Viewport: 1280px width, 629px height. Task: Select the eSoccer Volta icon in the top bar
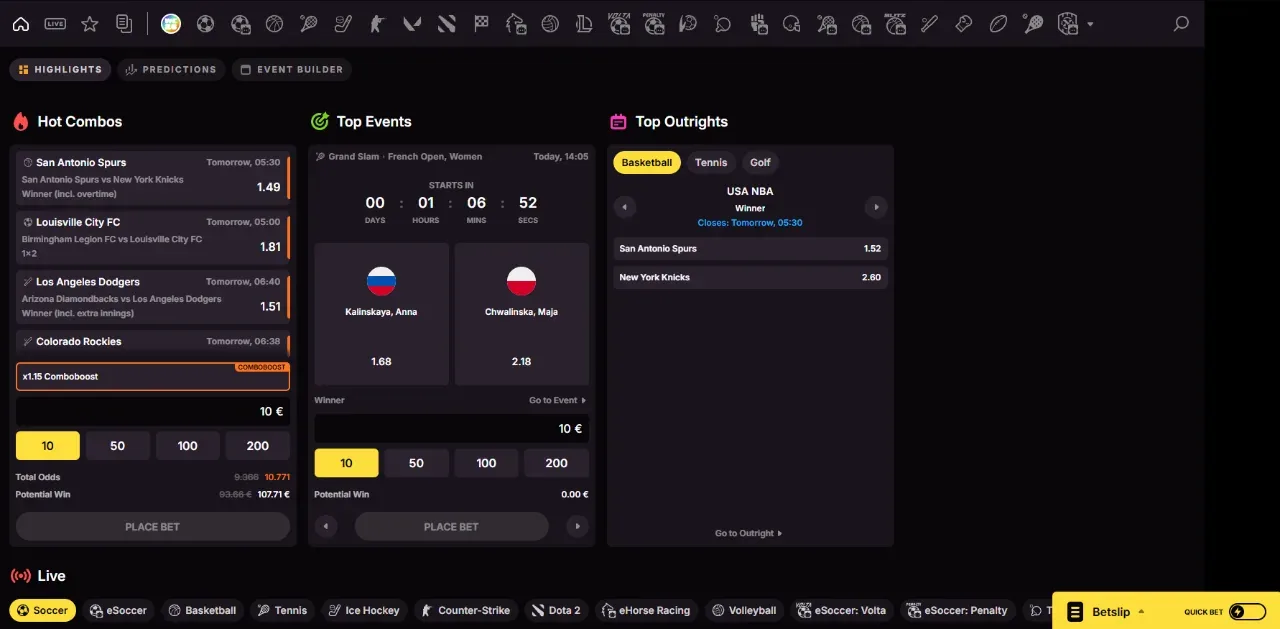point(619,24)
